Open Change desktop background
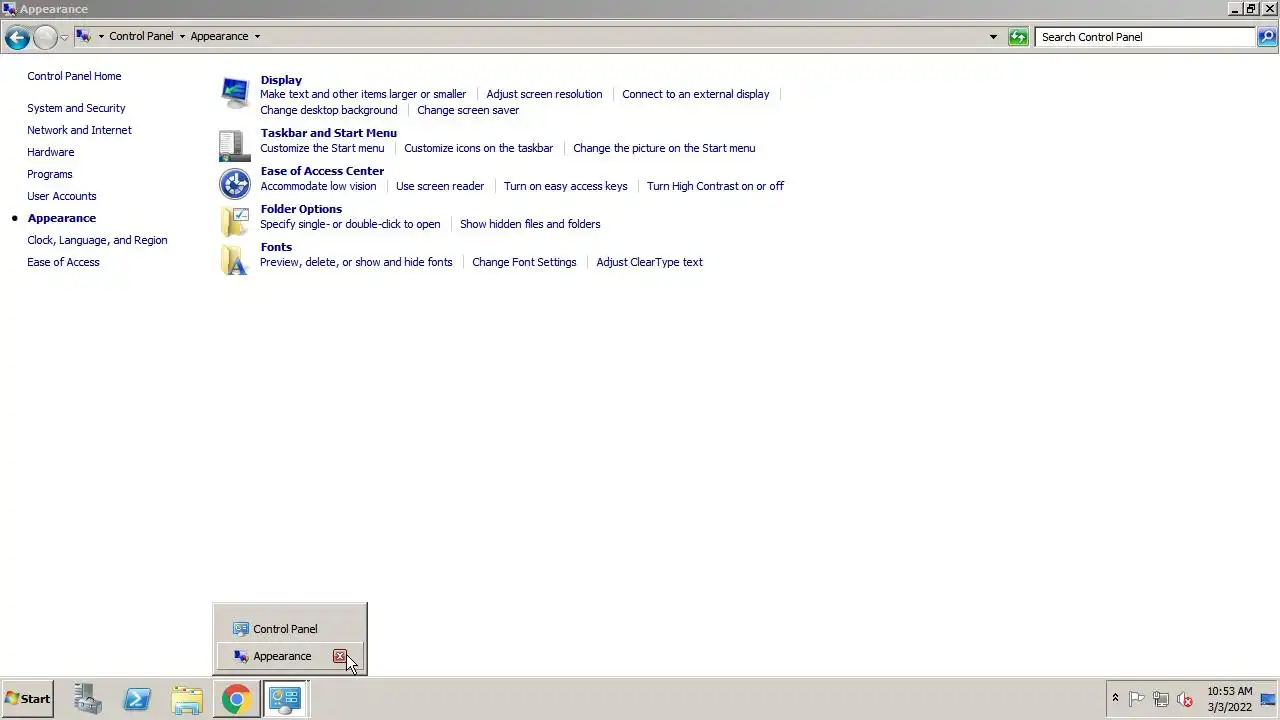The height and width of the screenshot is (720, 1280). [328, 110]
